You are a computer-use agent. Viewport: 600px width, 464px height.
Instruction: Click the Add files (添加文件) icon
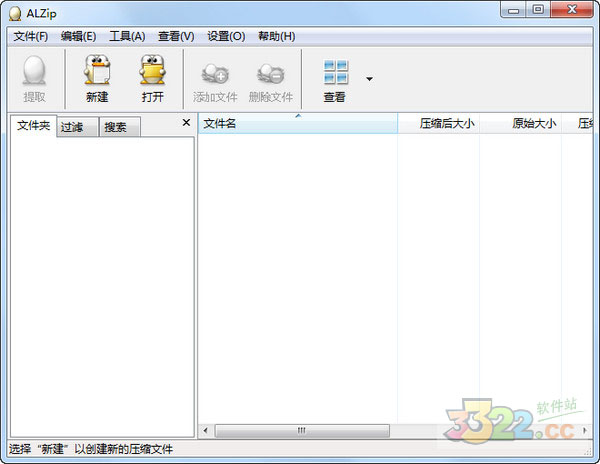215,73
